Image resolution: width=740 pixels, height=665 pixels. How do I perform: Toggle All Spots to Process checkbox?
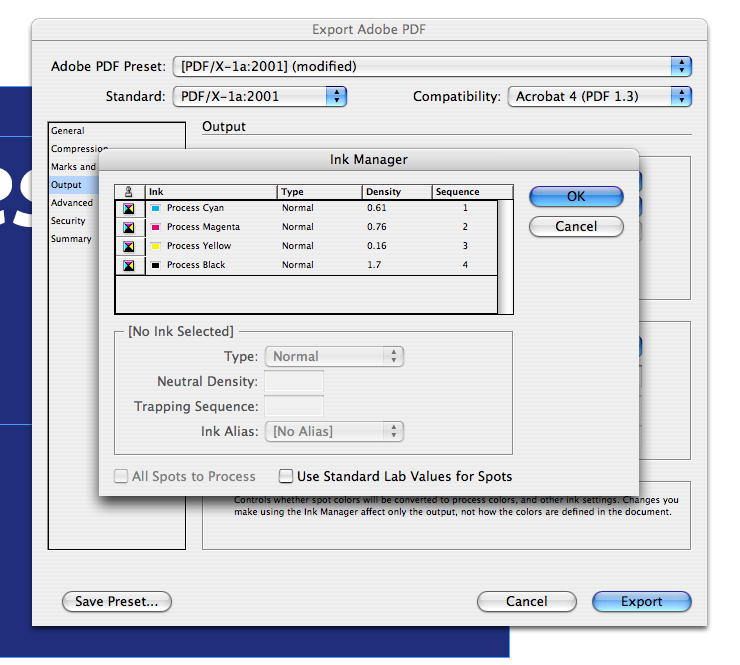point(121,476)
